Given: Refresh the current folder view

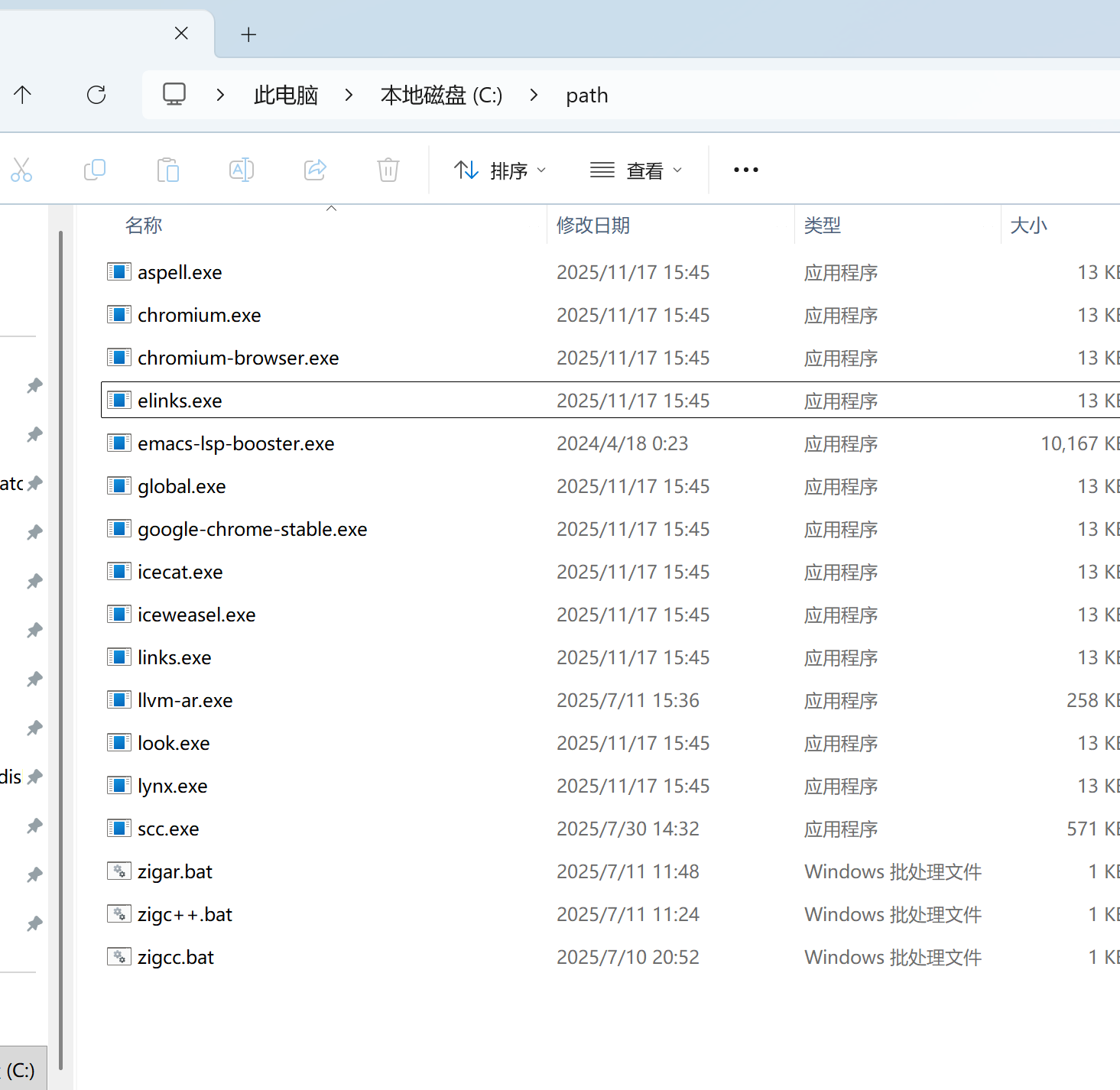Looking at the screenshot, I should click(x=96, y=95).
